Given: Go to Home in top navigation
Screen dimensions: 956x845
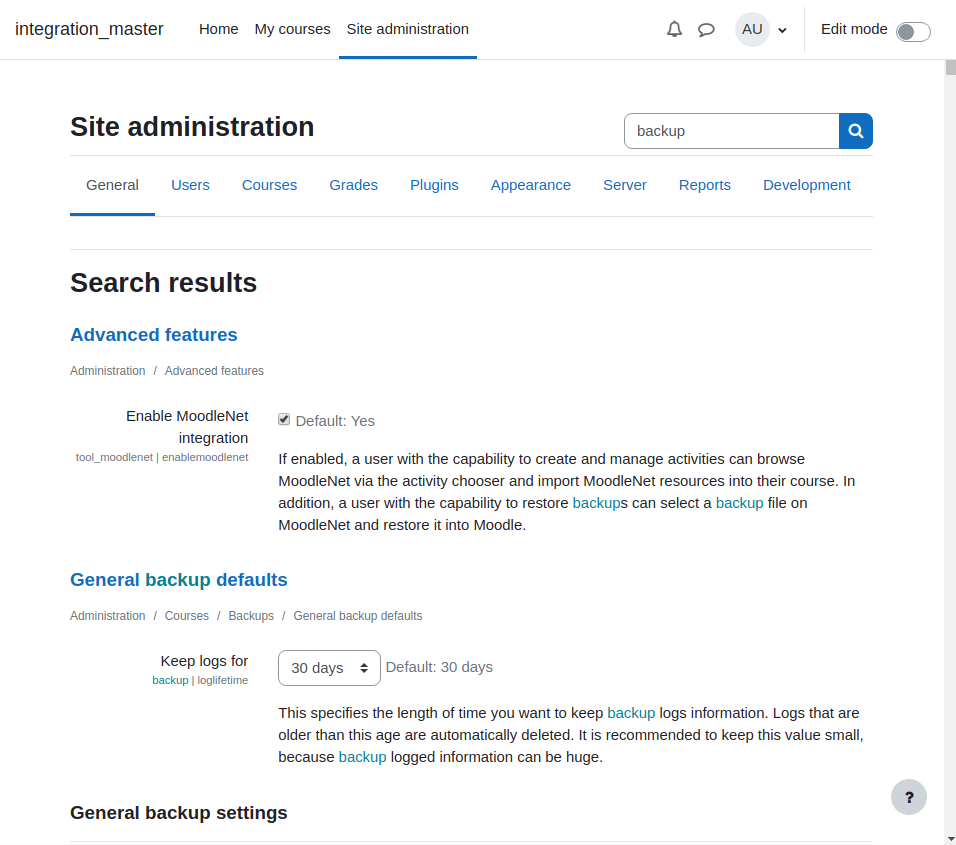Looking at the screenshot, I should pyautogui.click(x=218, y=29).
